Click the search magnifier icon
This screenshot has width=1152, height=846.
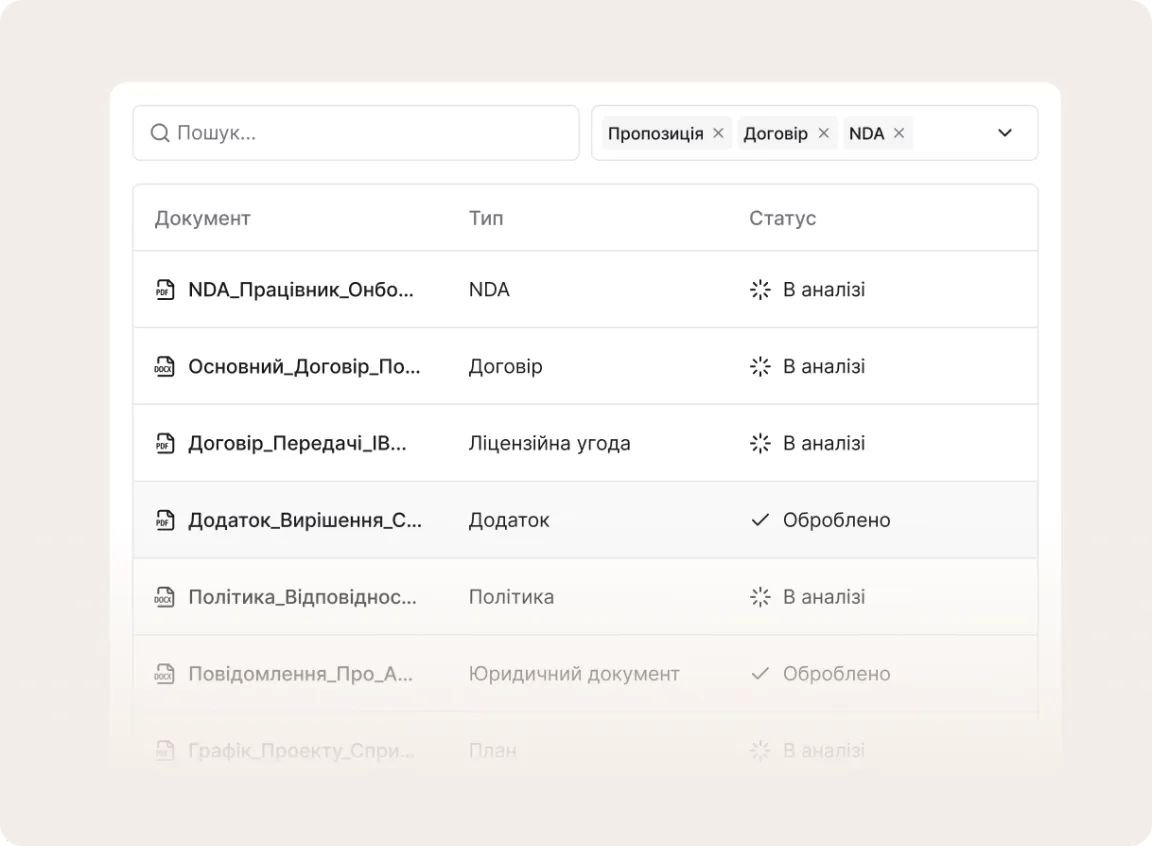click(159, 133)
